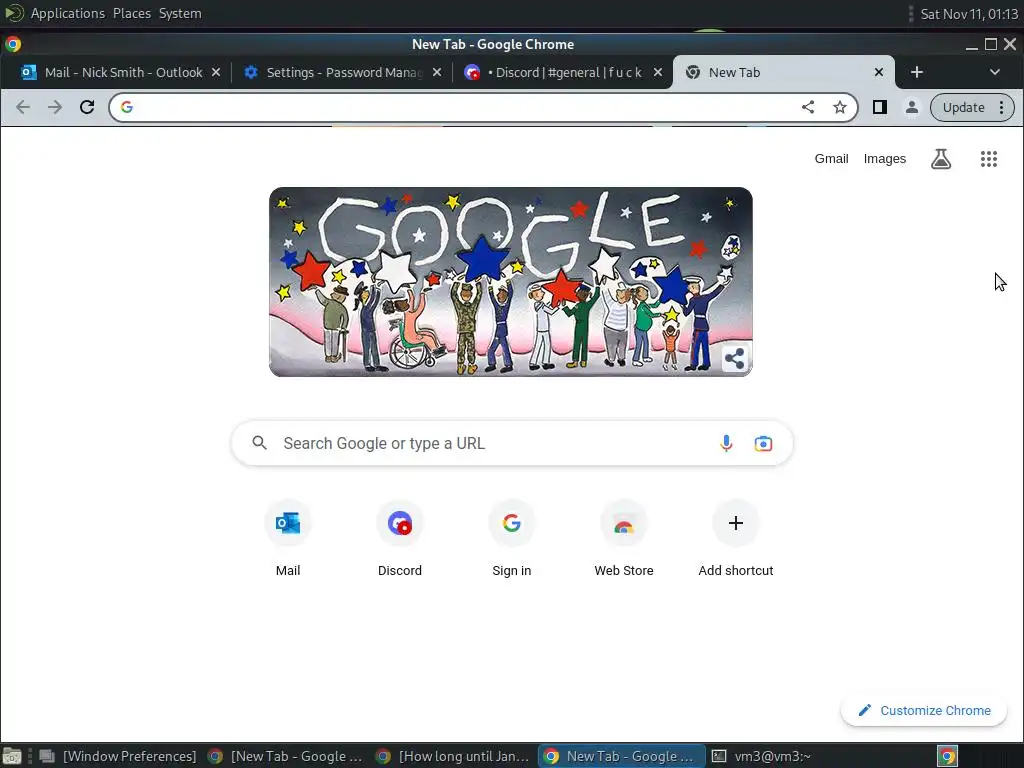Open the Google Doodle image

point(511,281)
